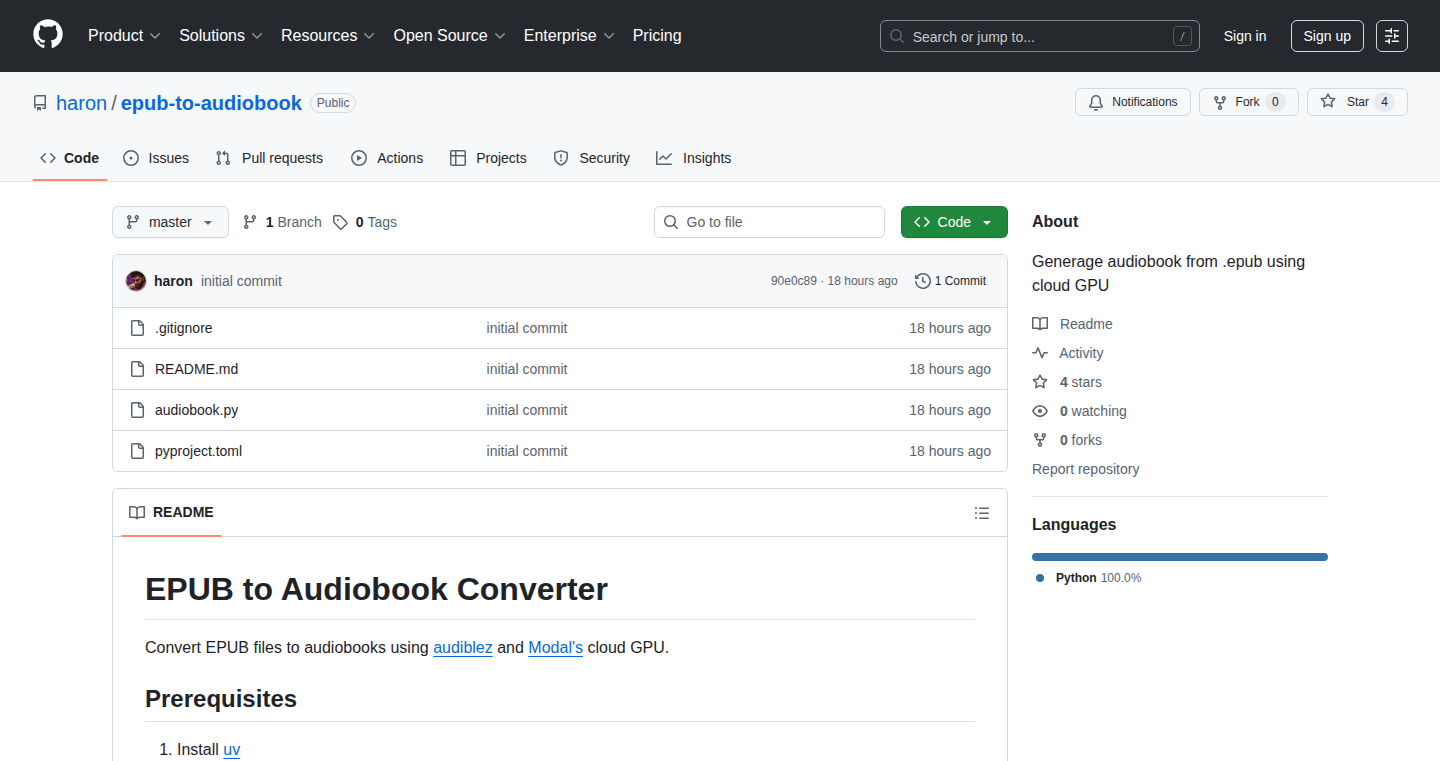The width and height of the screenshot is (1440, 761).
Task: Click the file icon next to audiobook.py
Action: 138,410
